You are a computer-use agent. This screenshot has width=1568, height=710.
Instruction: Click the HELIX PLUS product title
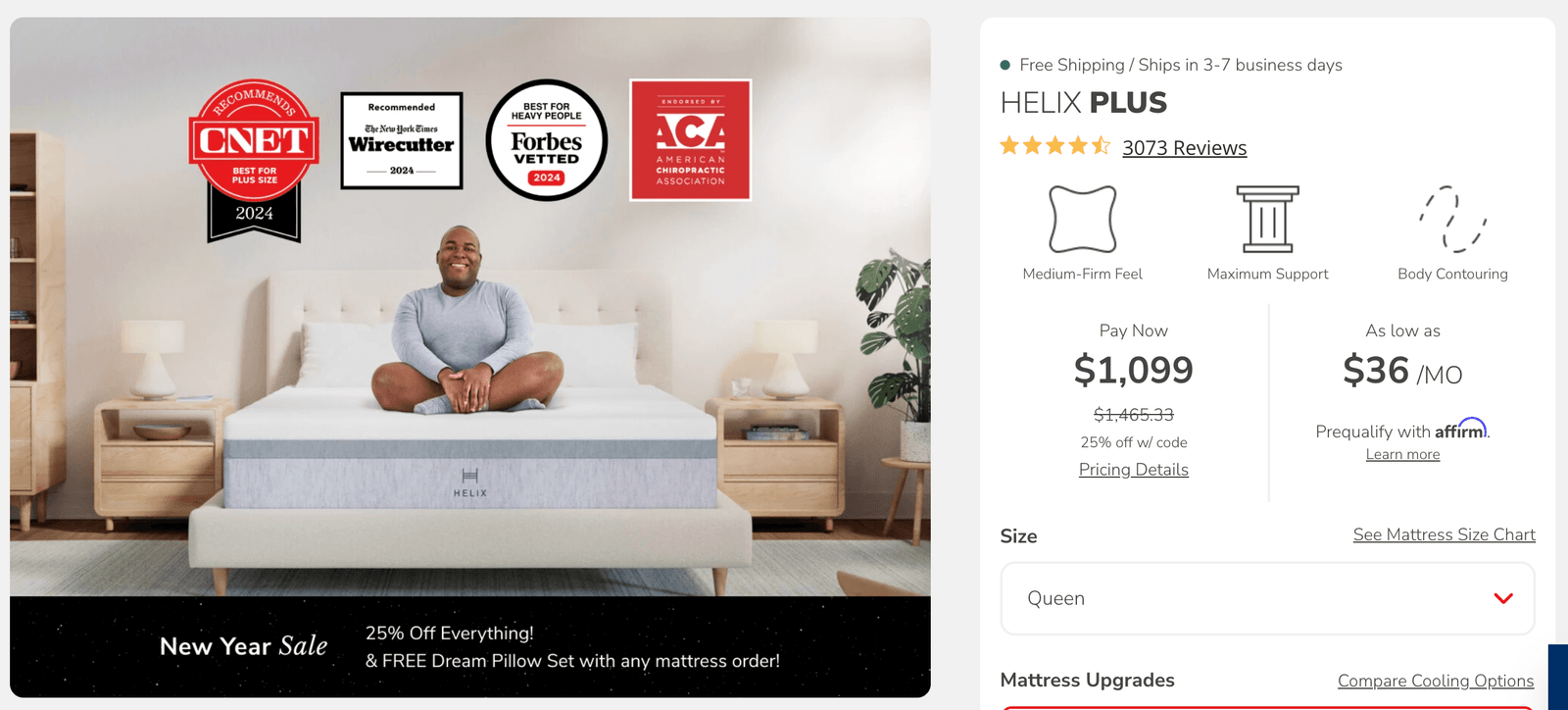pyautogui.click(x=1084, y=103)
